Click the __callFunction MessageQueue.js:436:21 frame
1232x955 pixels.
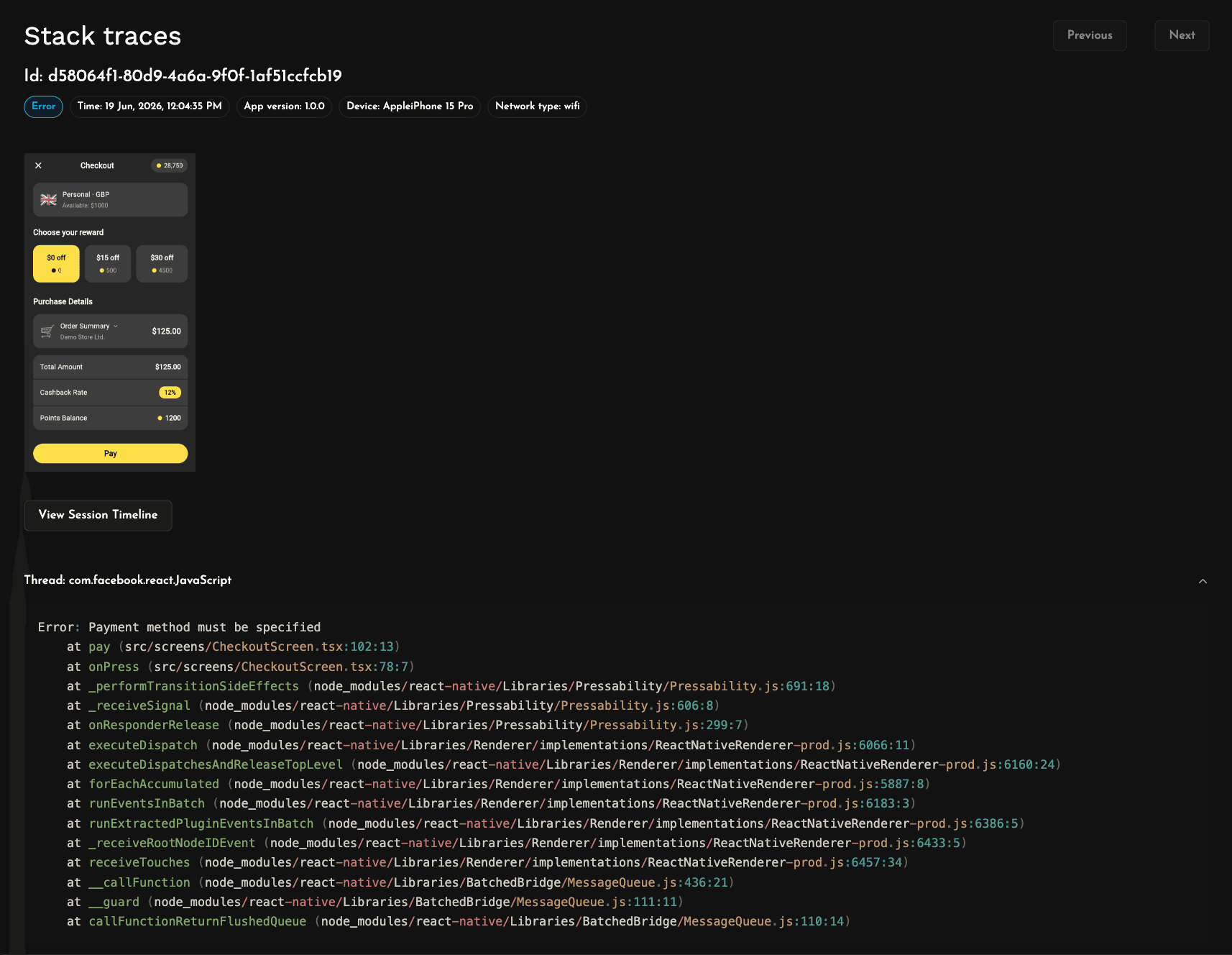(x=400, y=882)
